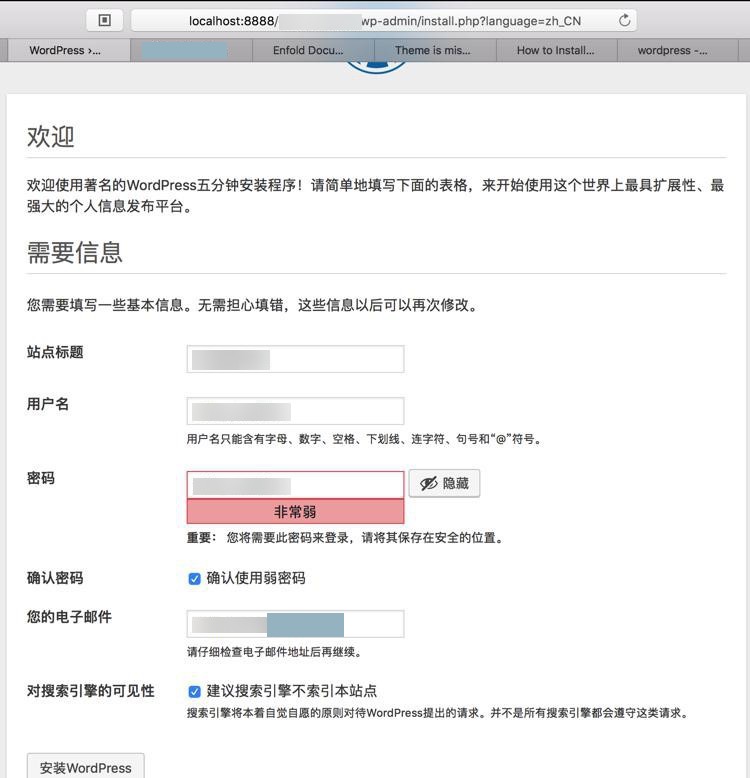Click the 站点标题 label
Image resolution: width=750 pixels, height=778 pixels.
point(55,352)
